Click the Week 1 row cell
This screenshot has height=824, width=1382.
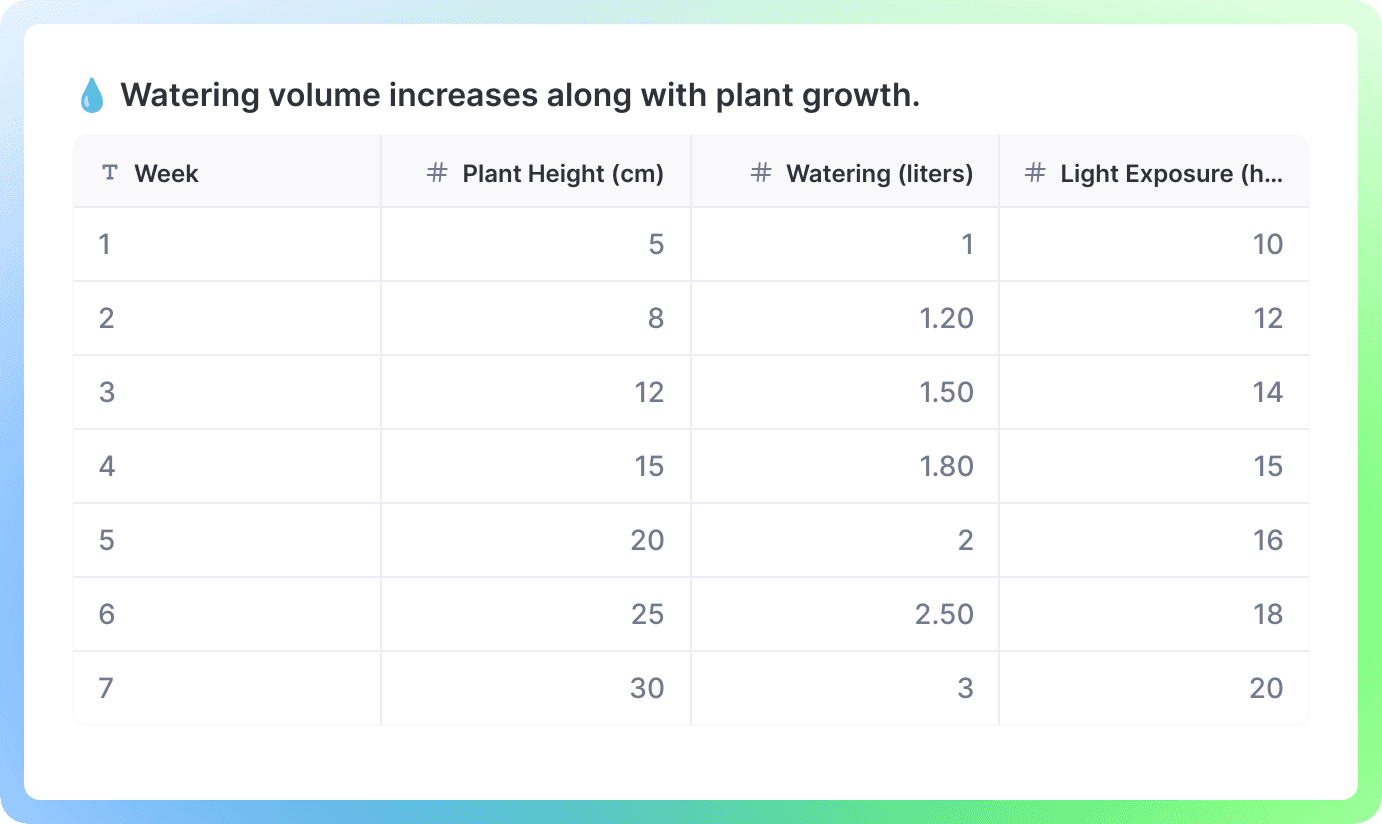point(105,244)
